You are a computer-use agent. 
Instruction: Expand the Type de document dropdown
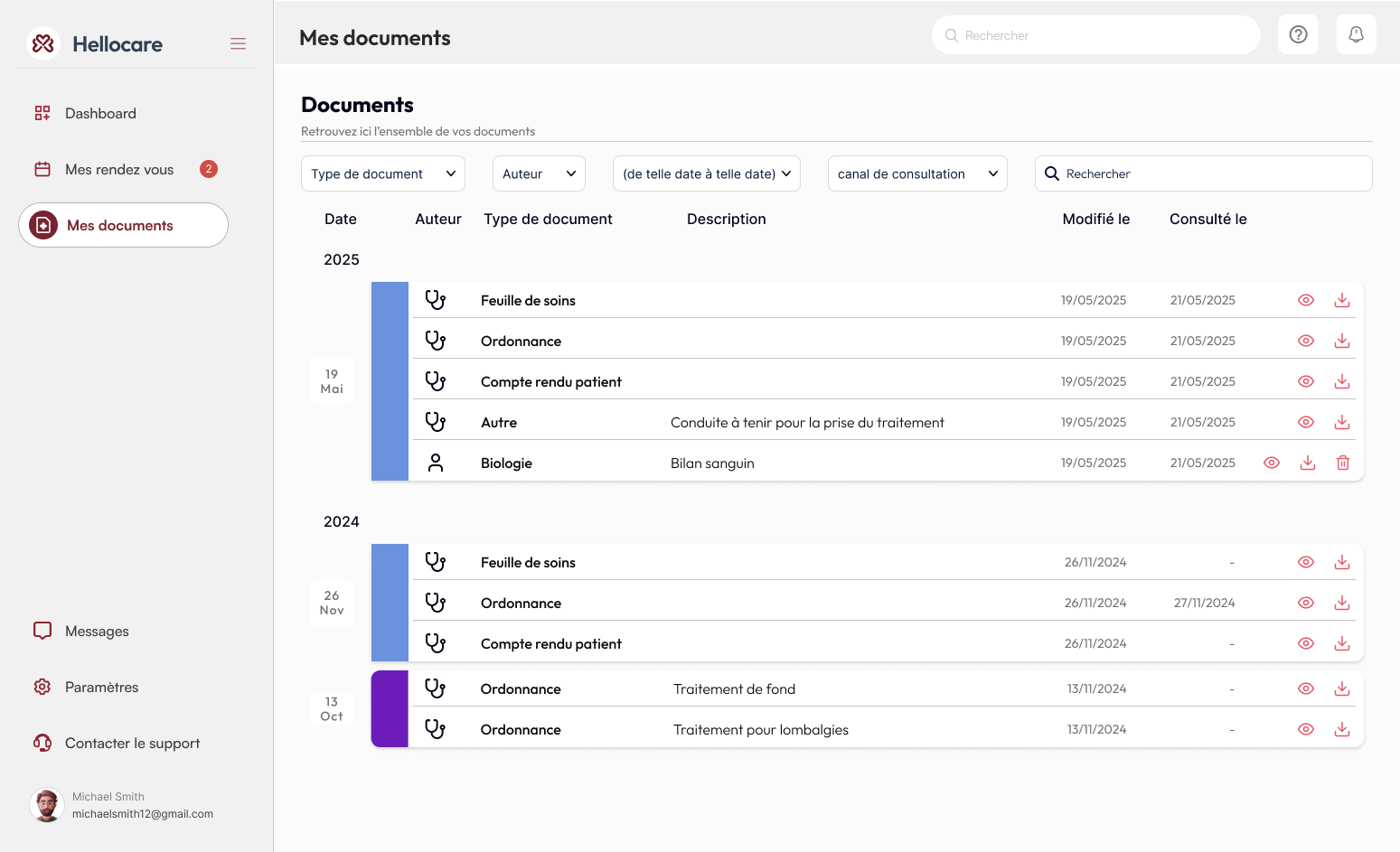point(382,173)
